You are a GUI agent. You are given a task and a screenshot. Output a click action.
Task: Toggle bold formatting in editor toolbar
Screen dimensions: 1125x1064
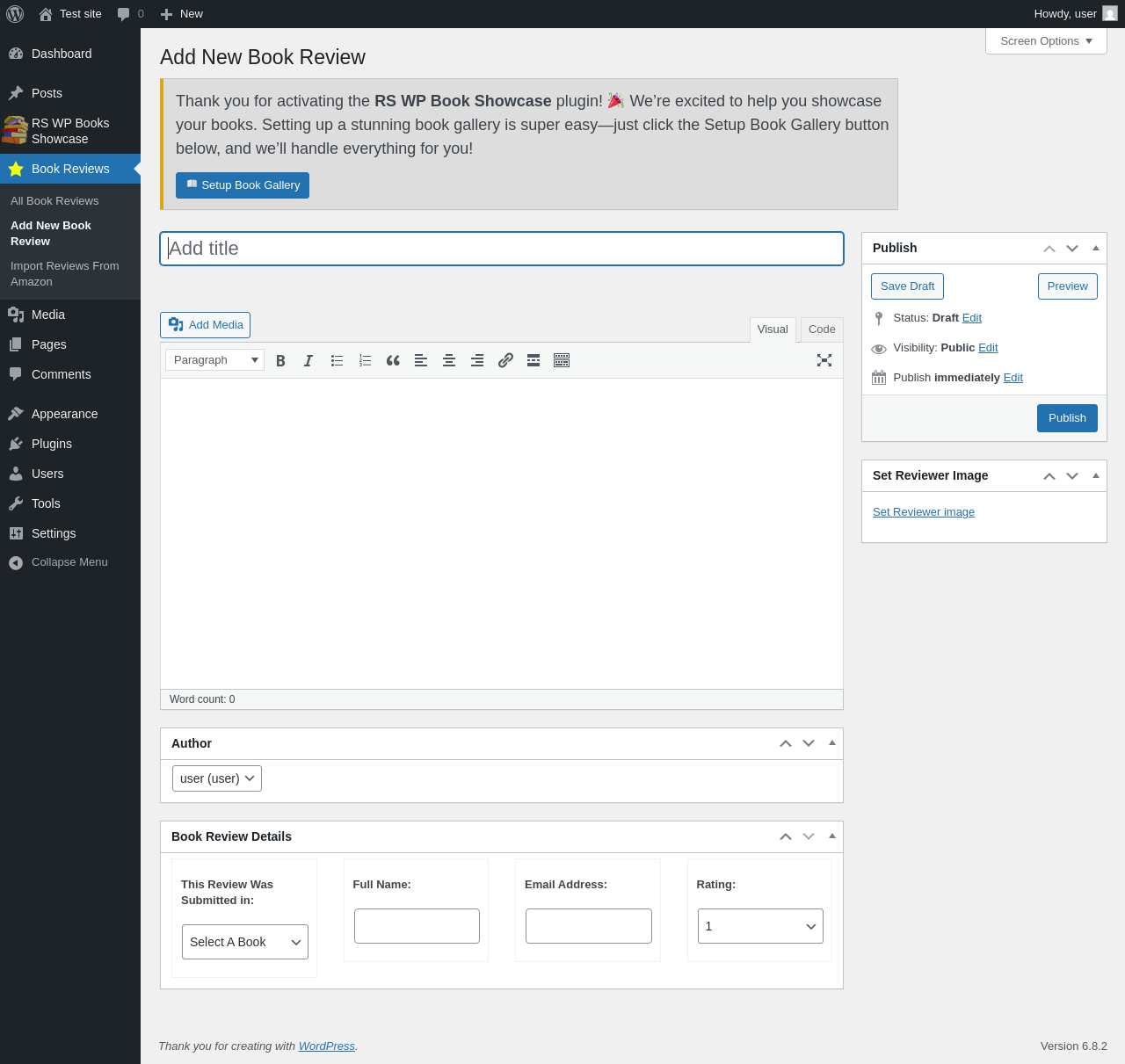coord(280,360)
